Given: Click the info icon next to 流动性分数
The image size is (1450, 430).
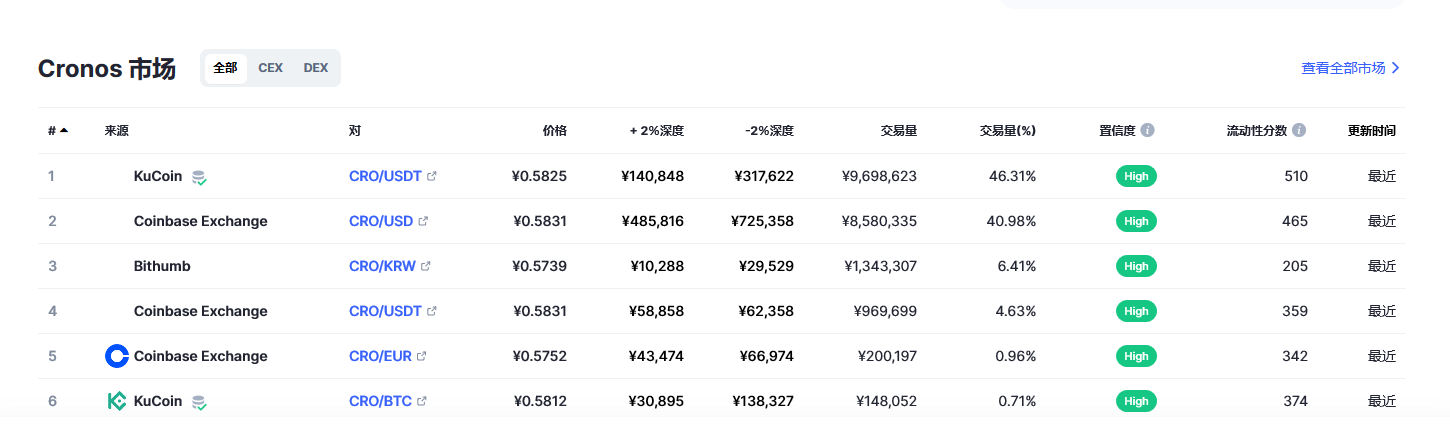Looking at the screenshot, I should point(1299,130).
